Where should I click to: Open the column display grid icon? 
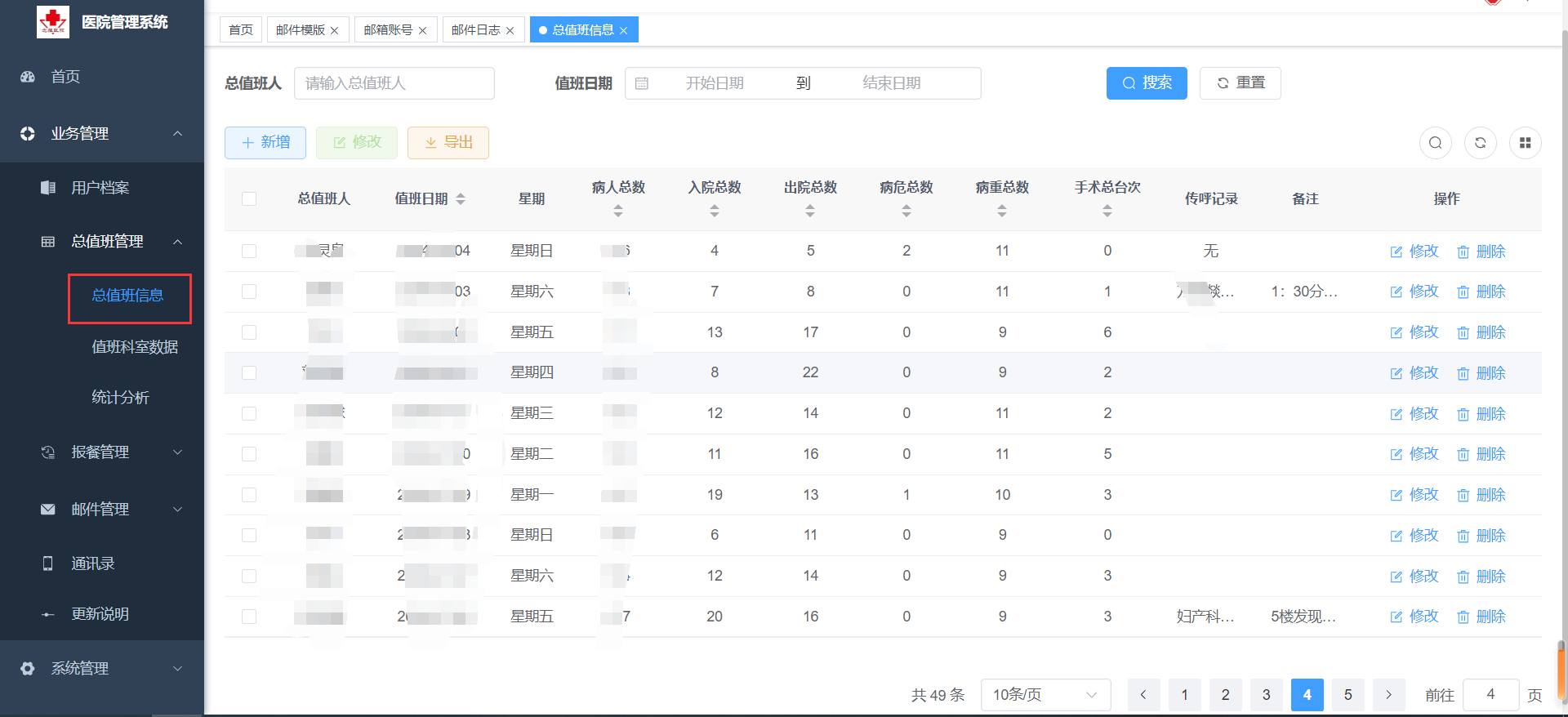coord(1525,143)
